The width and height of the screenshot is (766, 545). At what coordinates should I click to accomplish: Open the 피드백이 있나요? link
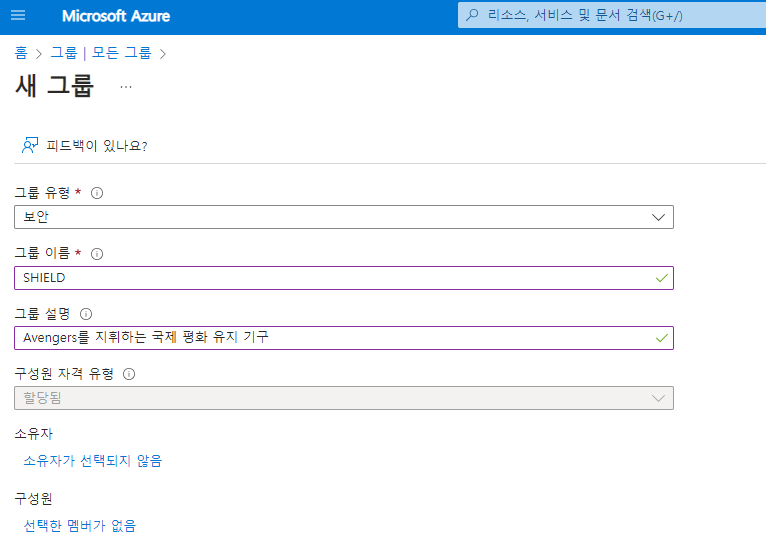[x=97, y=146]
